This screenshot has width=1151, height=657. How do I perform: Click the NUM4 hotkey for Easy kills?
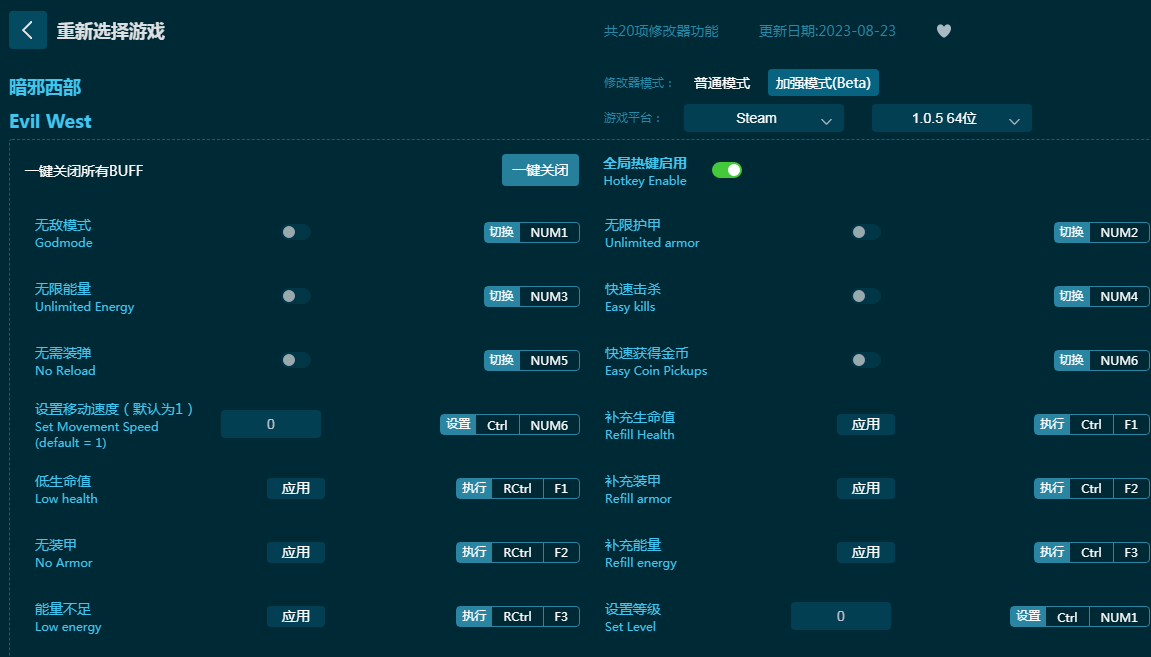click(1119, 297)
